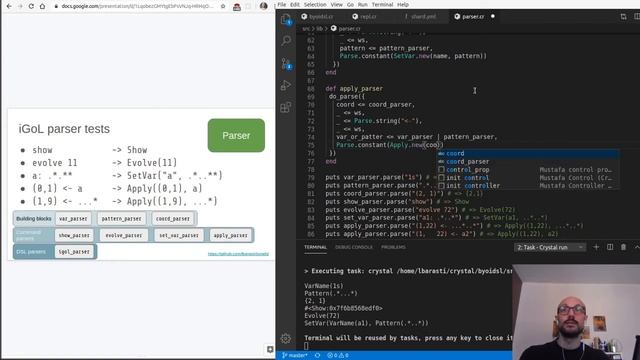This screenshot has height=360, width=640.
Task: Add a new terminal with plus icon
Action: 596,247
